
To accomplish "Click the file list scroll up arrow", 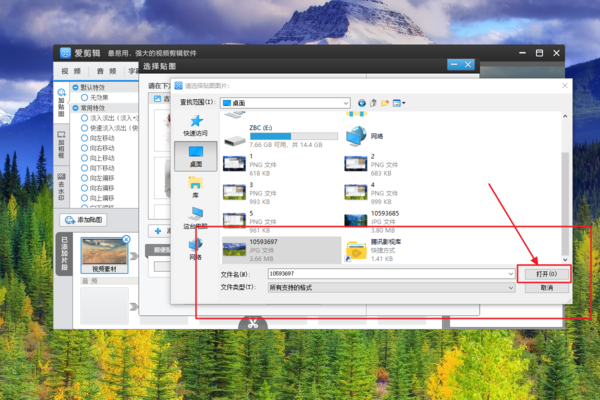I will coord(565,116).
